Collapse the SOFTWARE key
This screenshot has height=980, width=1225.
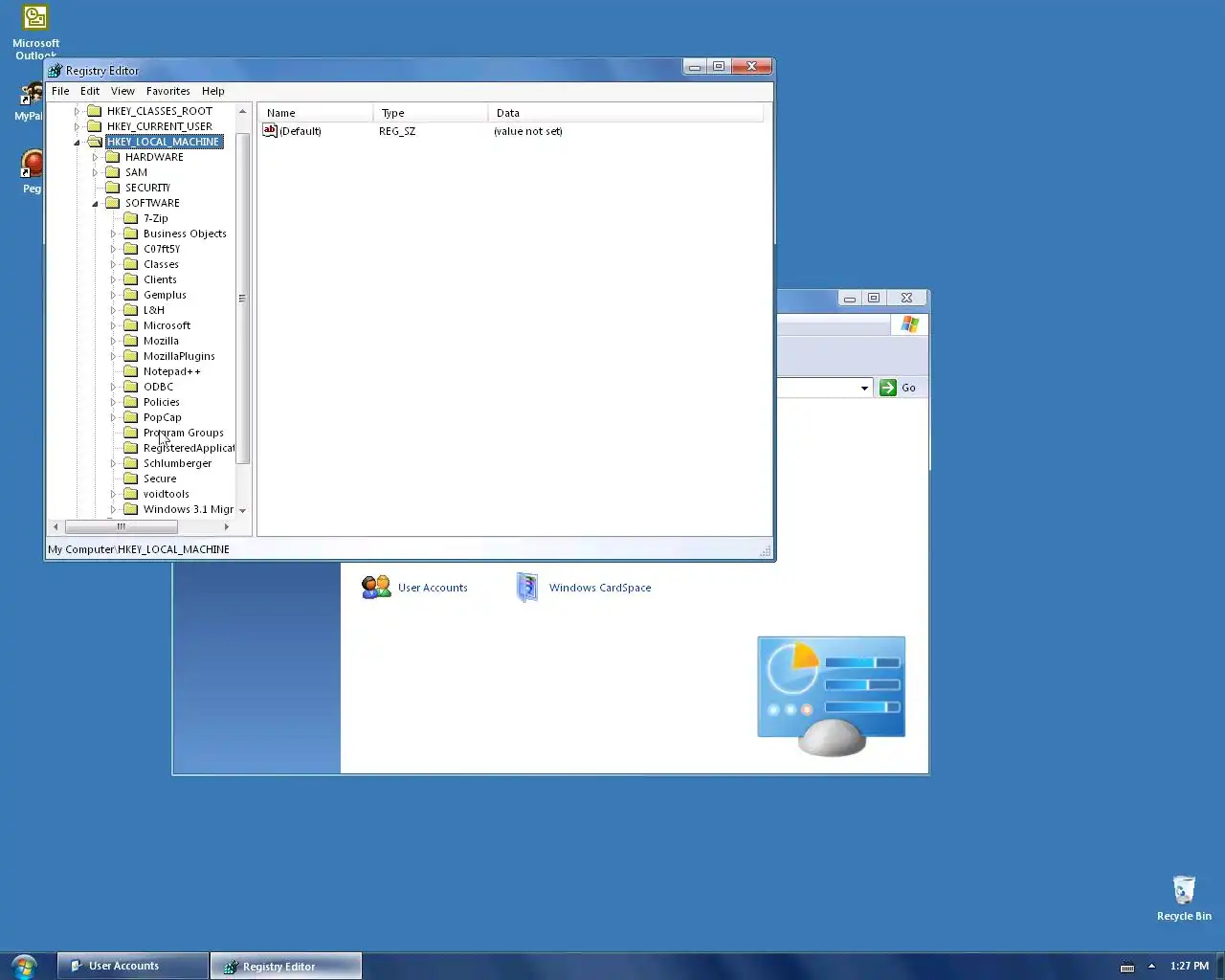(x=95, y=203)
